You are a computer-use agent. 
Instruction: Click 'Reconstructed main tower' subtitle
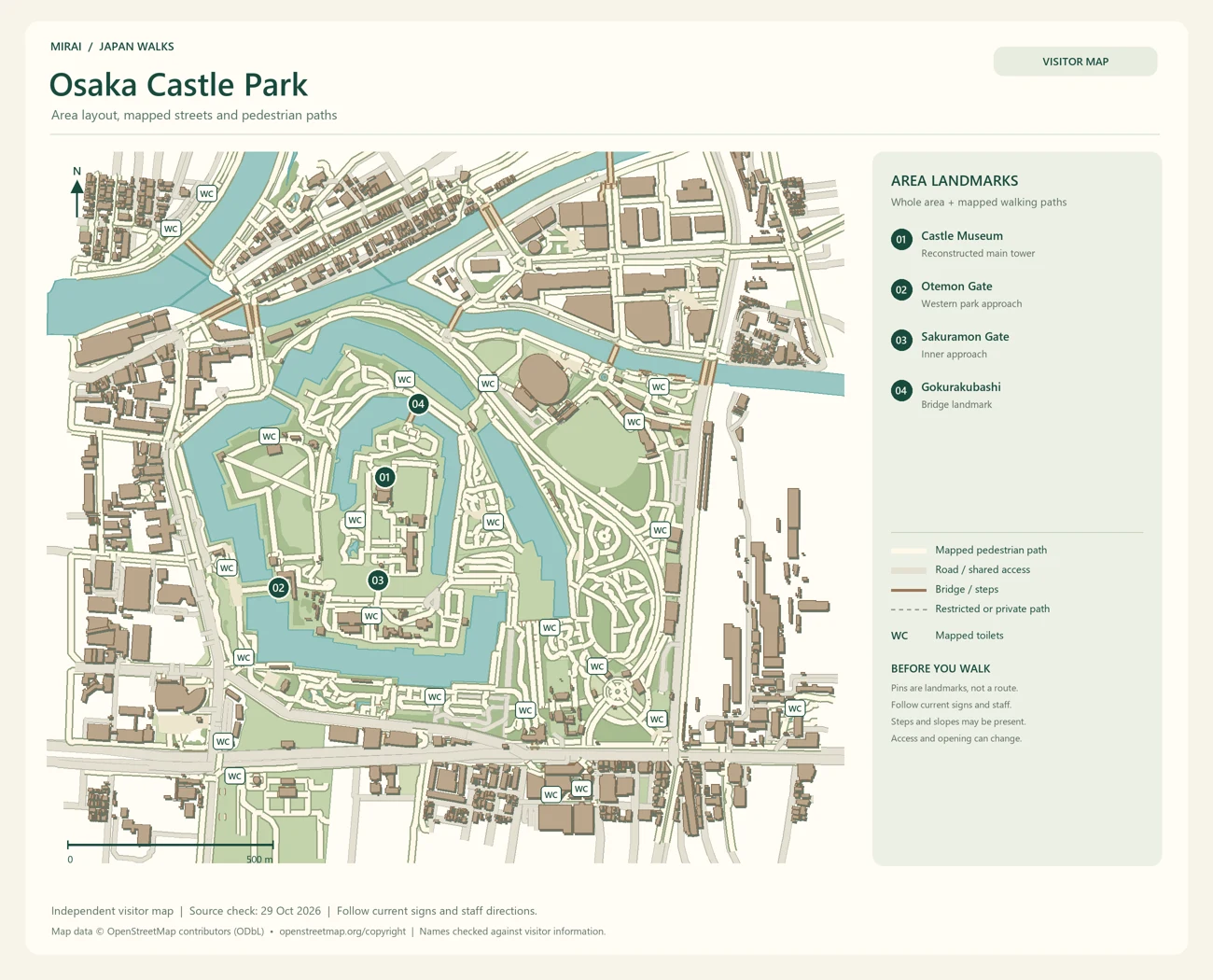click(978, 254)
